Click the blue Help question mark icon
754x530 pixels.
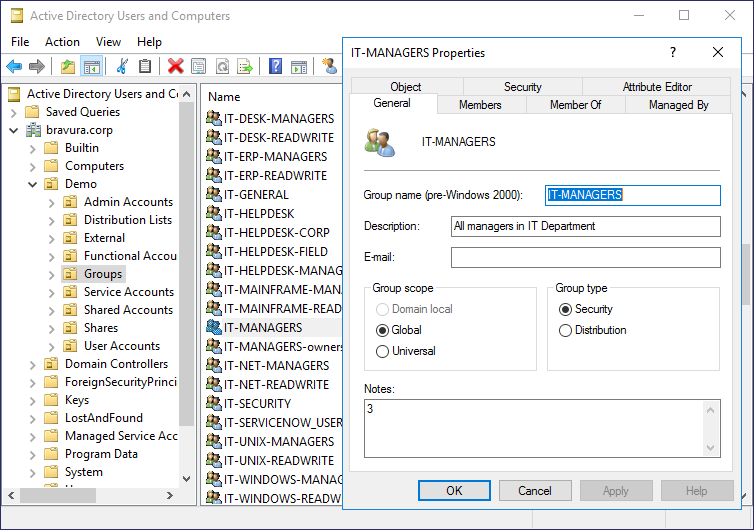point(275,66)
